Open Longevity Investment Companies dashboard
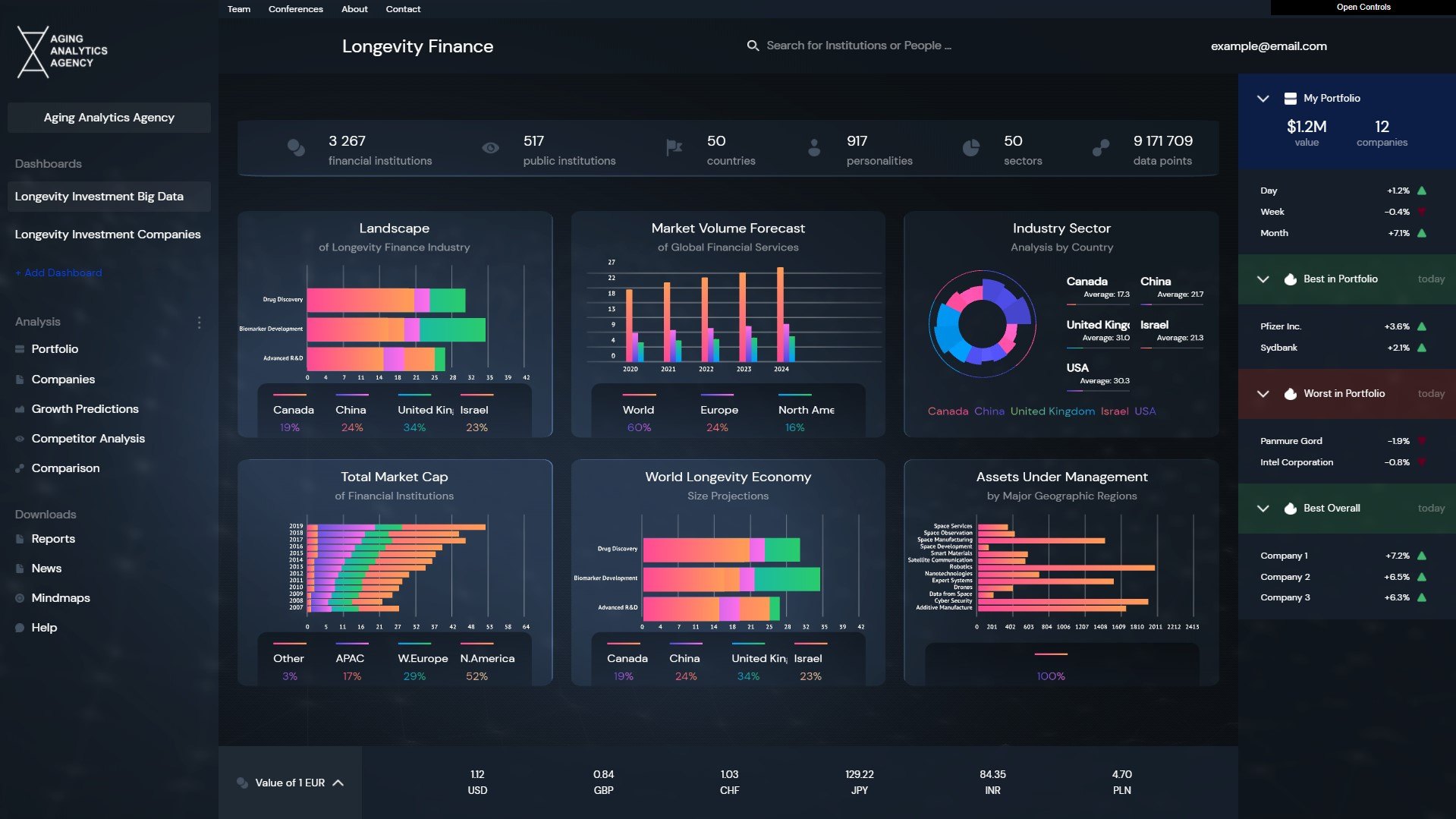Viewport: 1456px width, 819px height. [x=108, y=235]
